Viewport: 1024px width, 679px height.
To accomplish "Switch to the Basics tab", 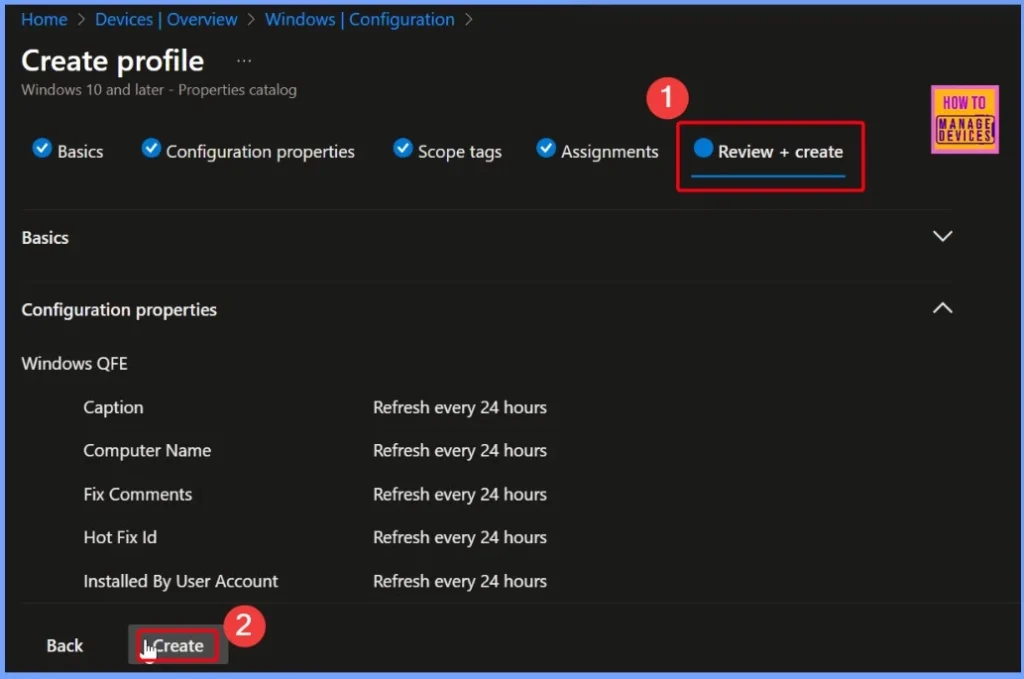I will tap(68, 151).
